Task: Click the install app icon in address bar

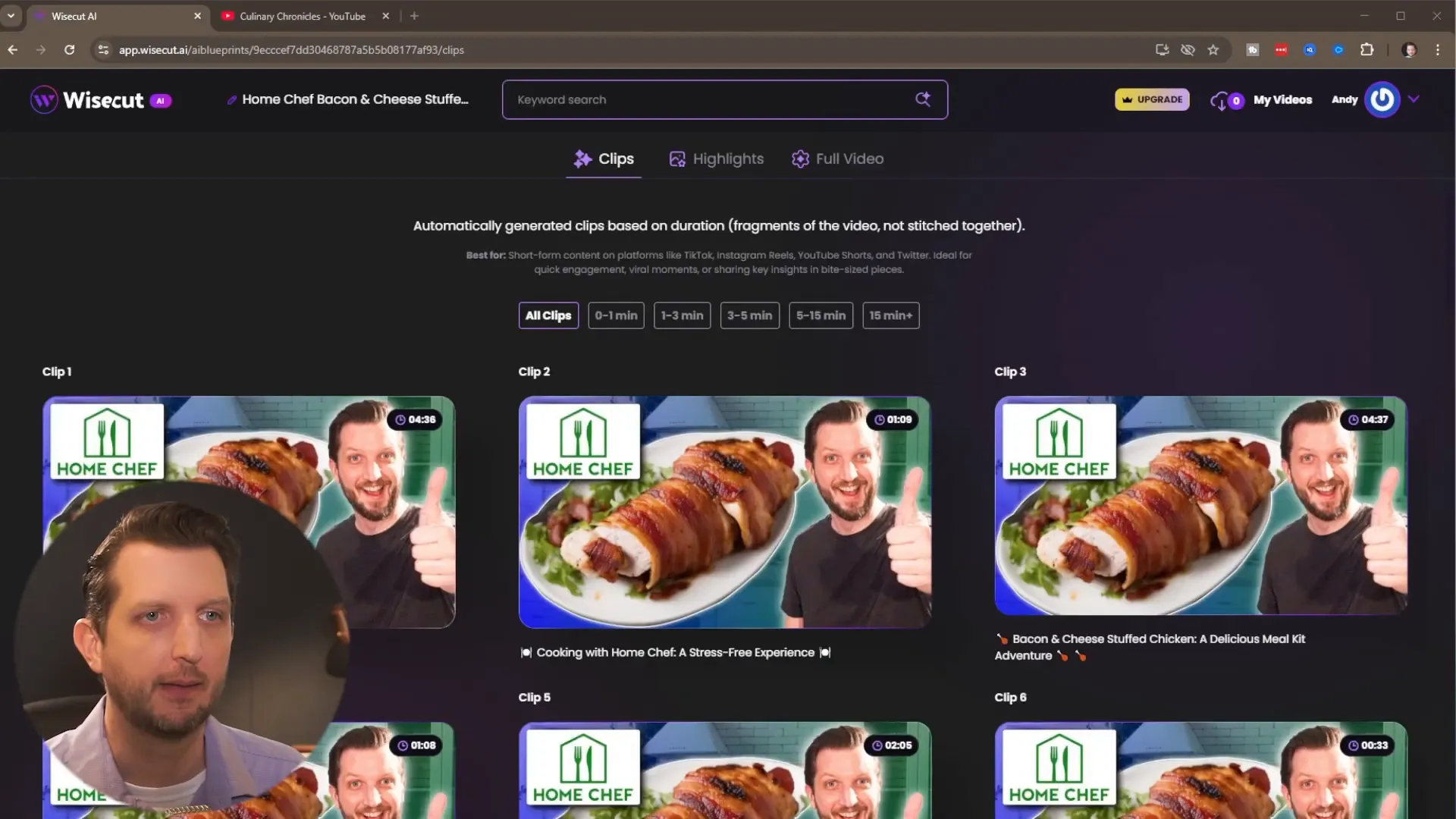Action: [1162, 50]
